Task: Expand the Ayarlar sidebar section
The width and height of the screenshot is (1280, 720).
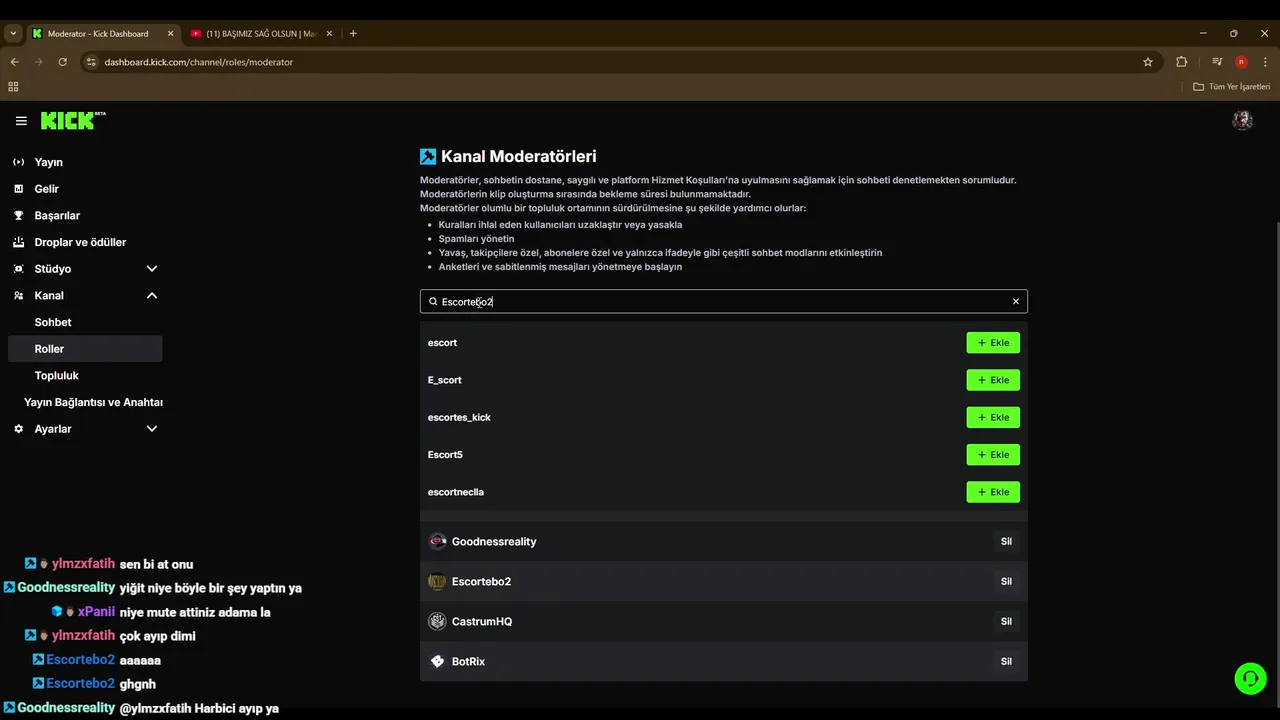Action: (x=152, y=429)
